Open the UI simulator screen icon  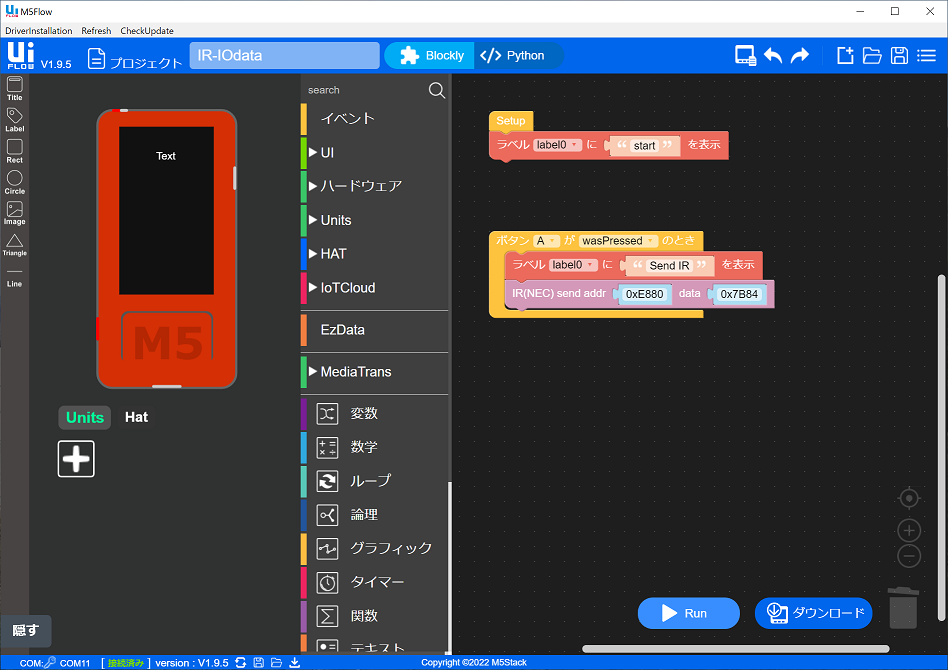745,56
